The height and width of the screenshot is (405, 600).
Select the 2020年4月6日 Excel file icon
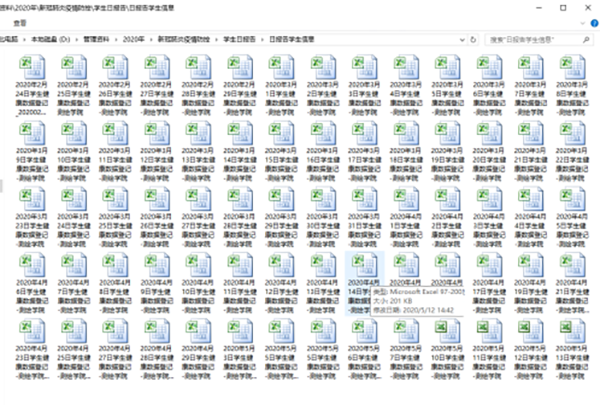(32, 265)
